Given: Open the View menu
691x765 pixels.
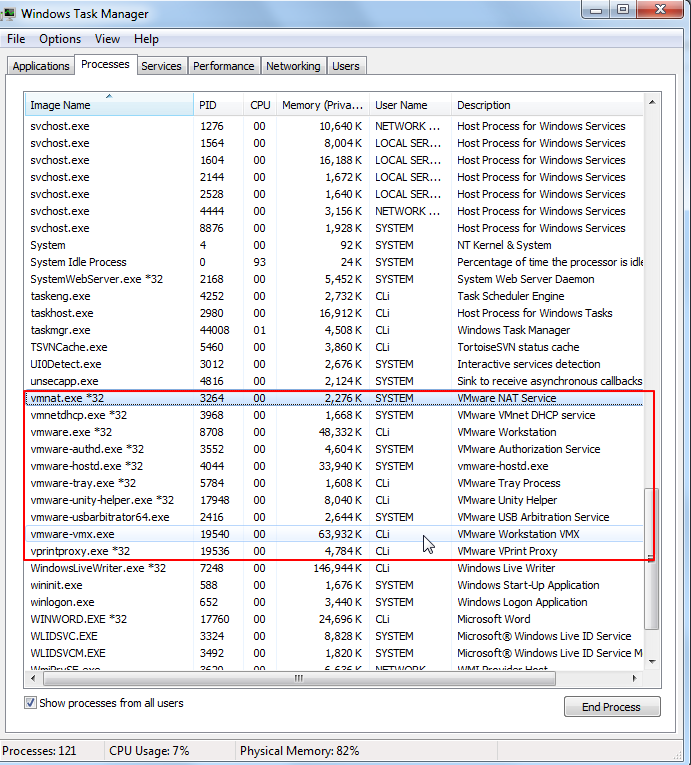Looking at the screenshot, I should (107, 39).
